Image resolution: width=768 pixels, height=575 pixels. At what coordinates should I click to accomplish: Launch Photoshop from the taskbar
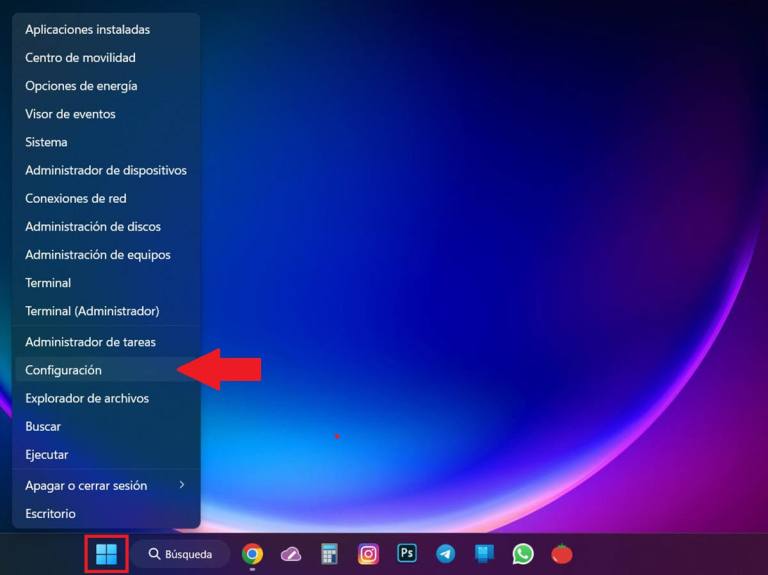(407, 553)
